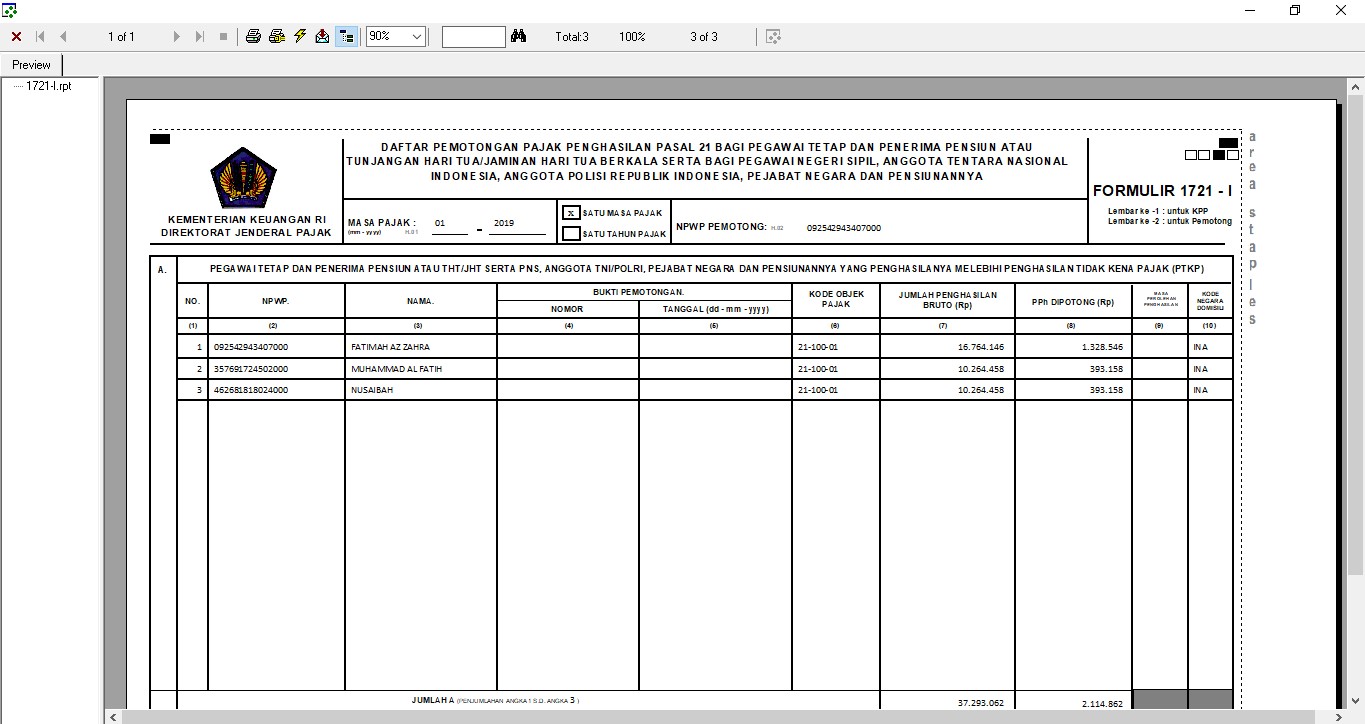The image size is (1365, 724).
Task: Click the vertical scrollbar down arrow
Action: pyautogui.click(x=1355, y=699)
